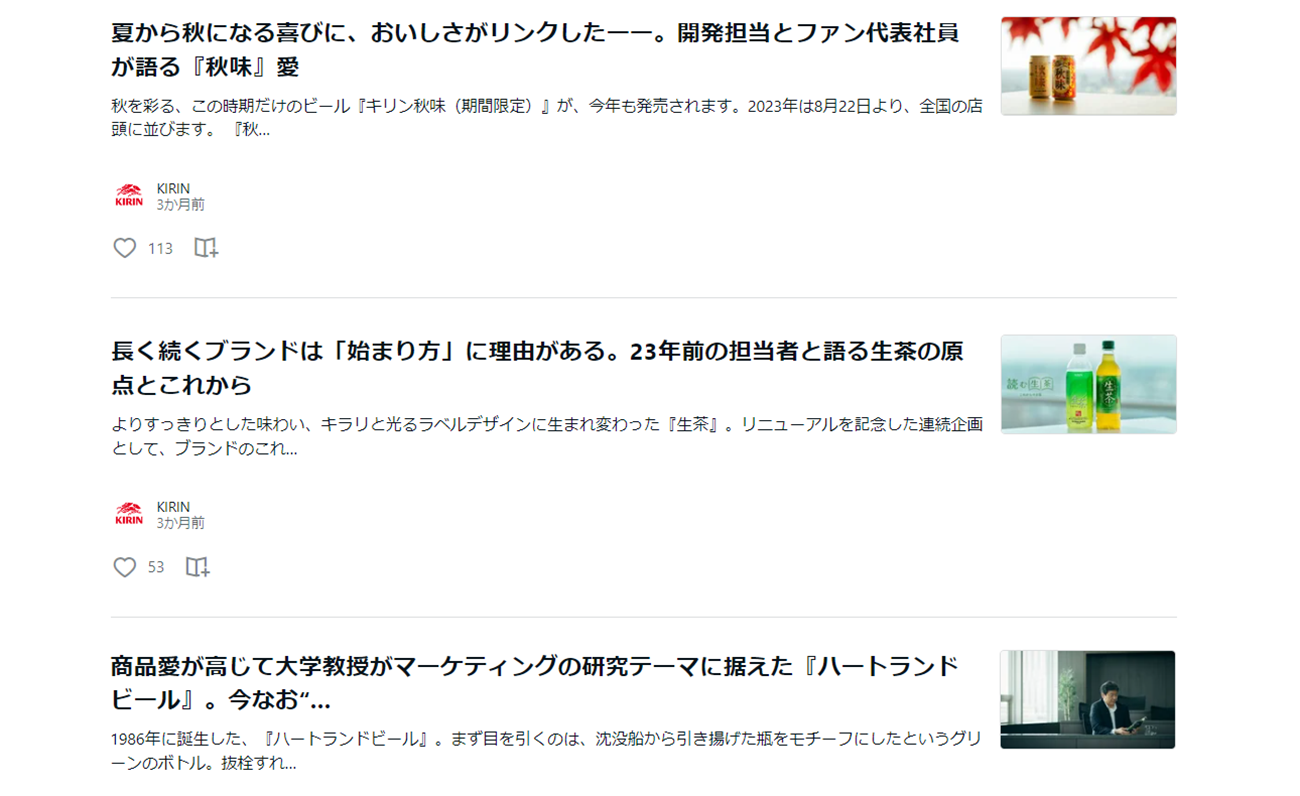Add the 秋味 article to a magazine
The height and width of the screenshot is (796, 1300).
click(206, 248)
